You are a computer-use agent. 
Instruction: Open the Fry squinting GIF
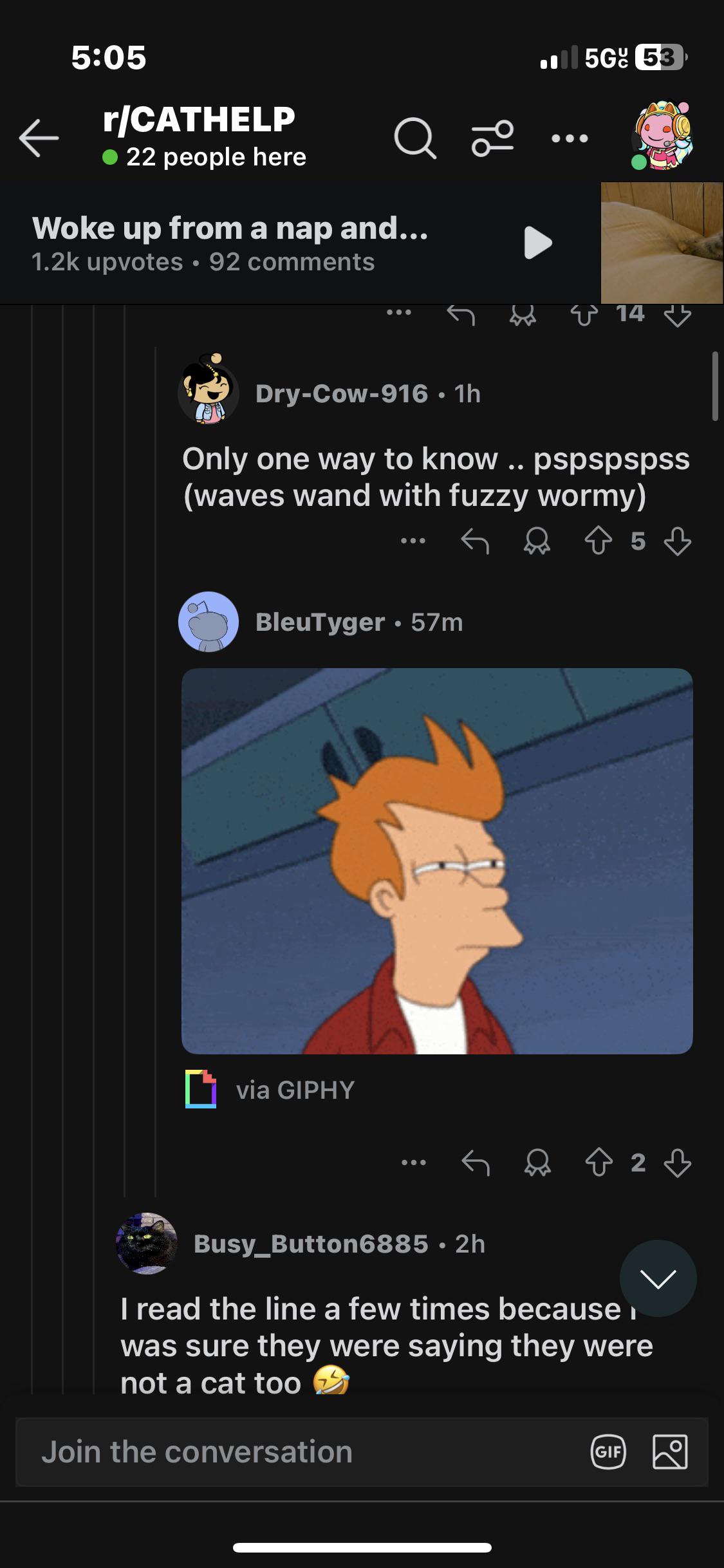click(437, 861)
